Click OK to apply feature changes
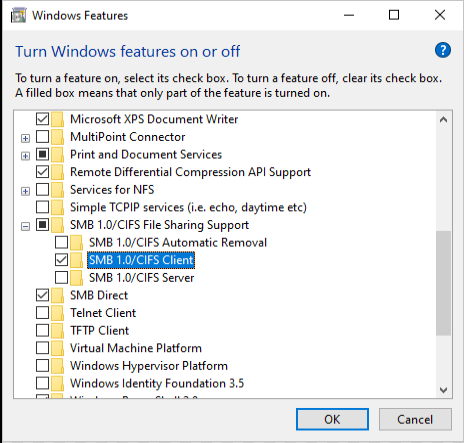Screen dimensions: 464x443 332,419
